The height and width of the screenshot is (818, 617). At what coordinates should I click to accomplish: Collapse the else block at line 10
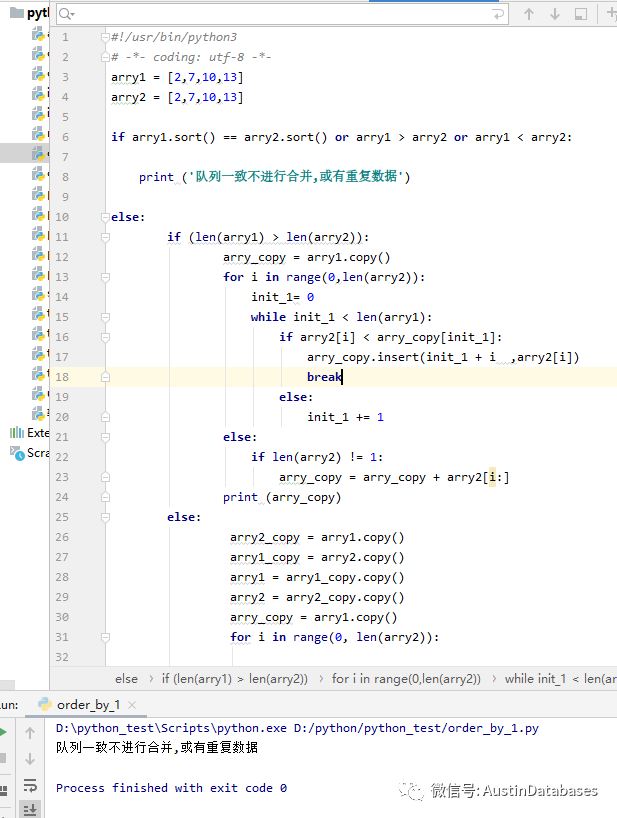click(x=104, y=217)
